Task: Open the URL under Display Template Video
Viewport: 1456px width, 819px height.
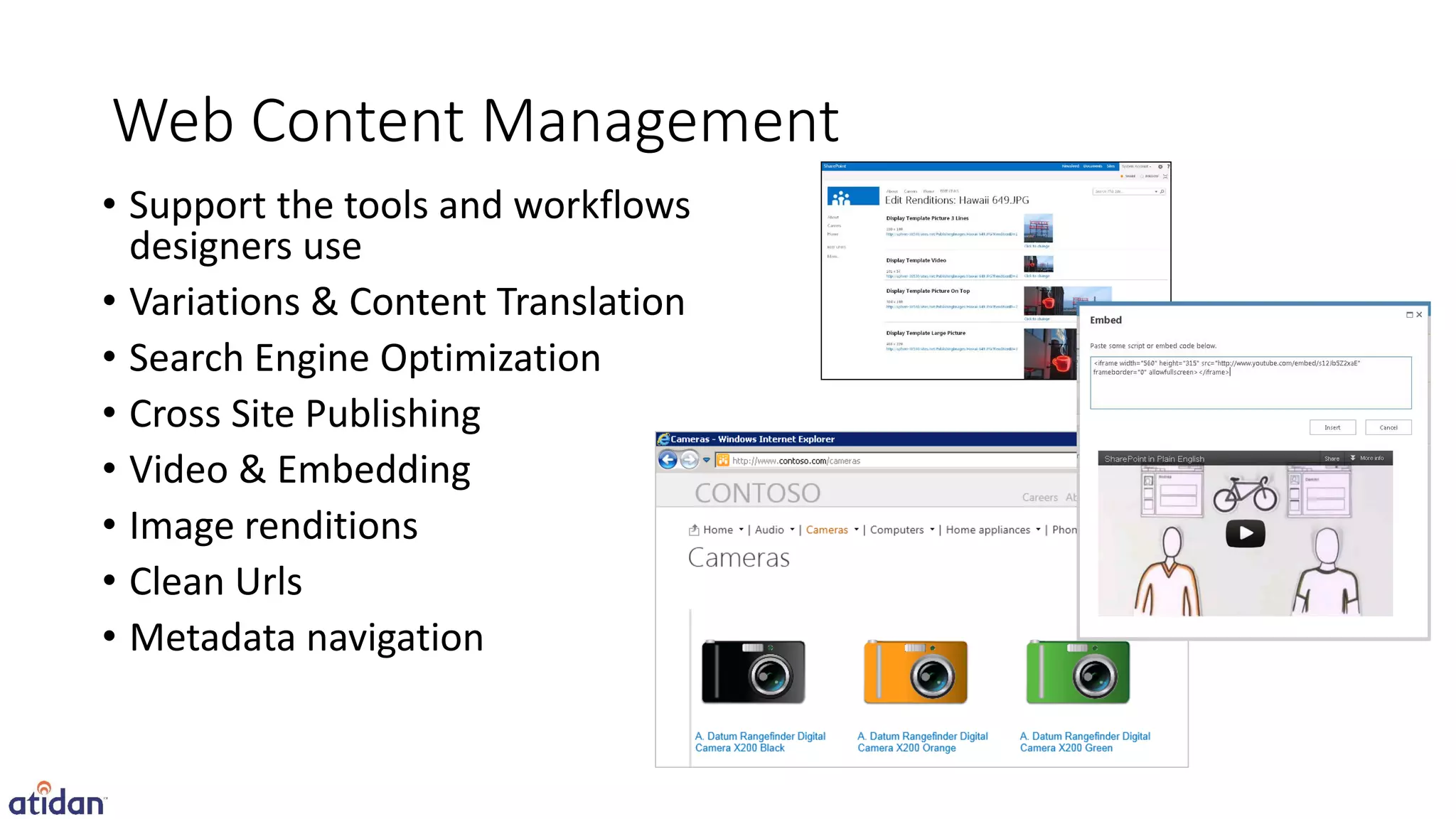Action: (952, 277)
